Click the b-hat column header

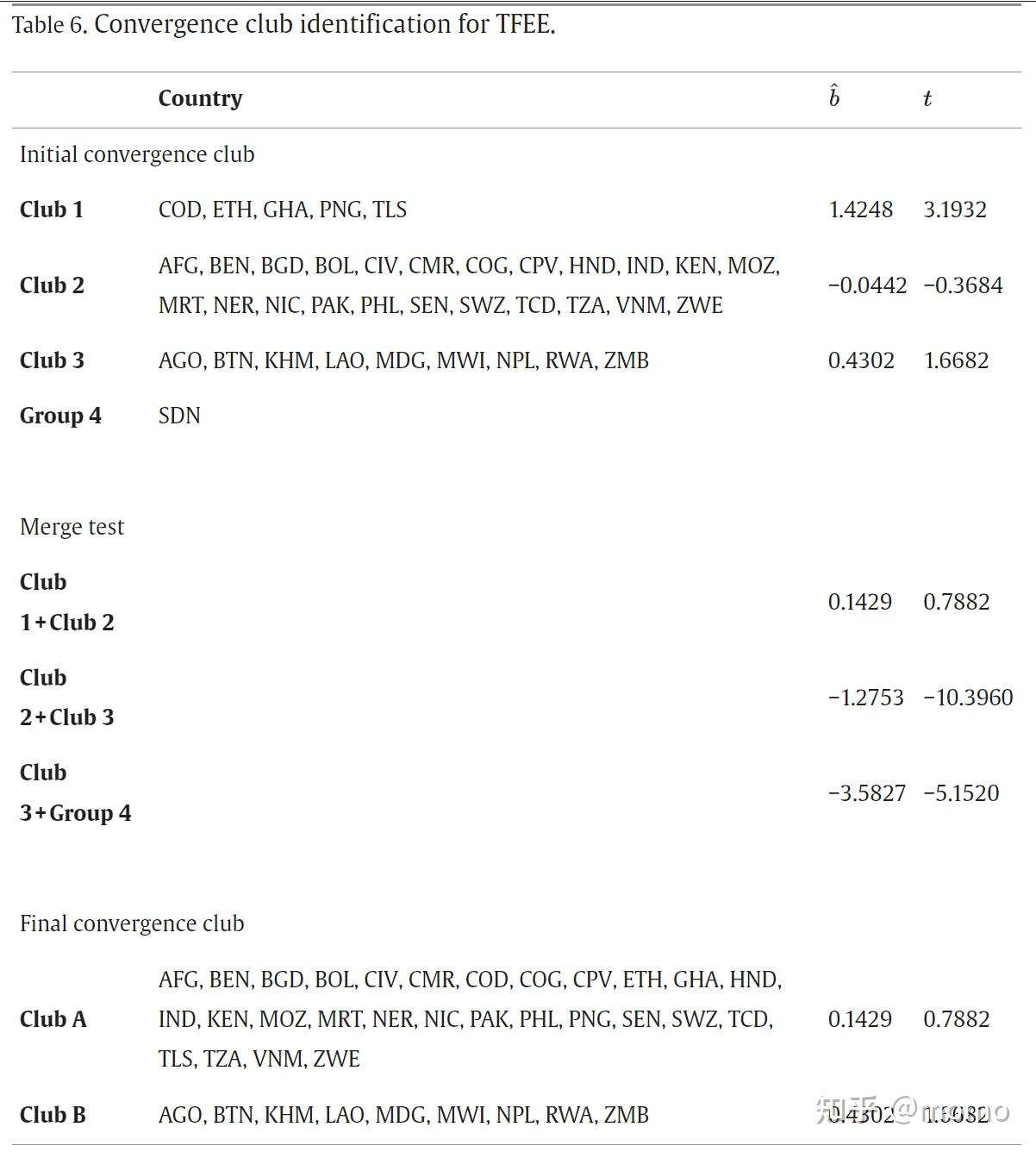coord(833,97)
